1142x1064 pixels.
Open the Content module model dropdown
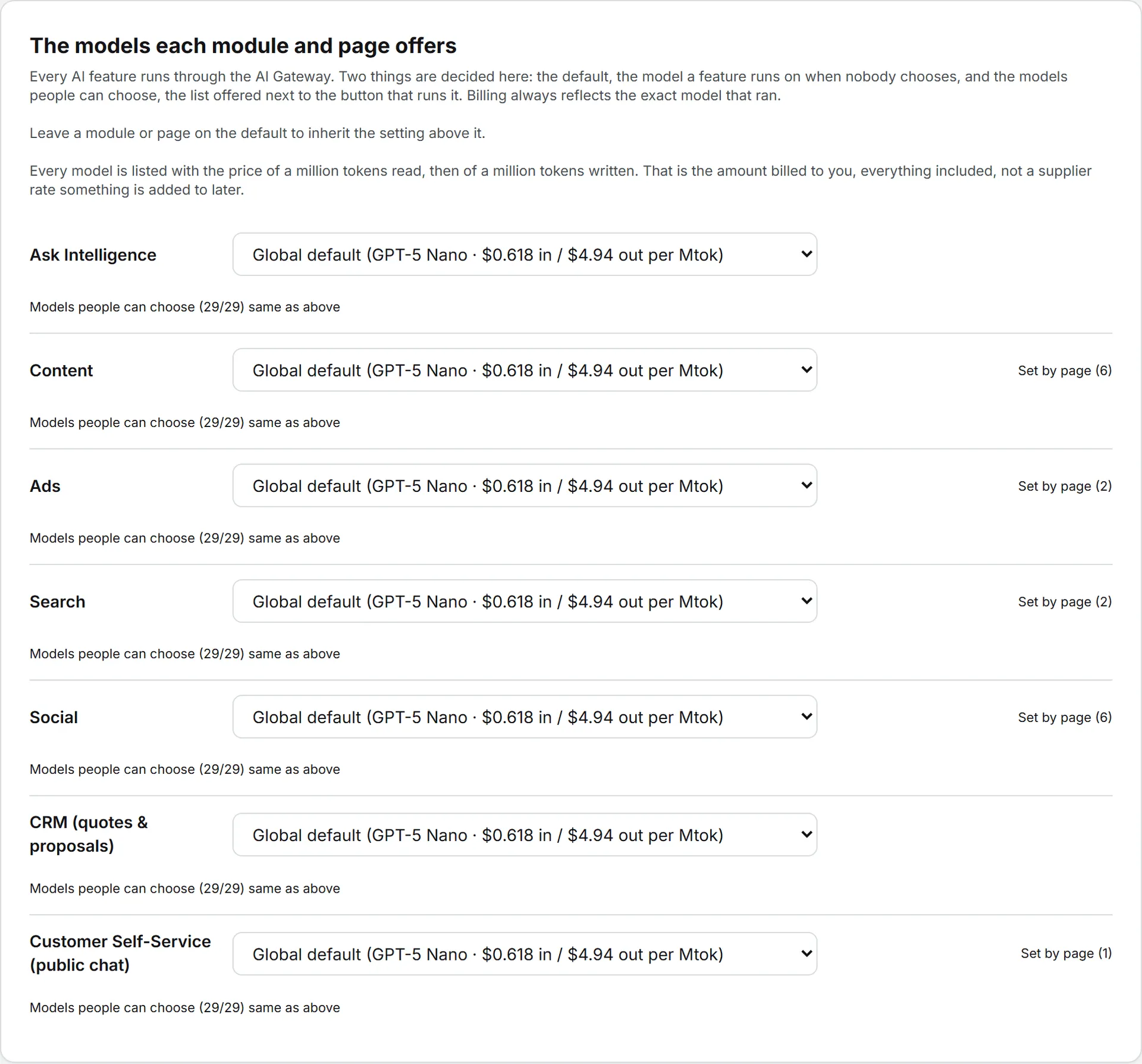(x=525, y=370)
